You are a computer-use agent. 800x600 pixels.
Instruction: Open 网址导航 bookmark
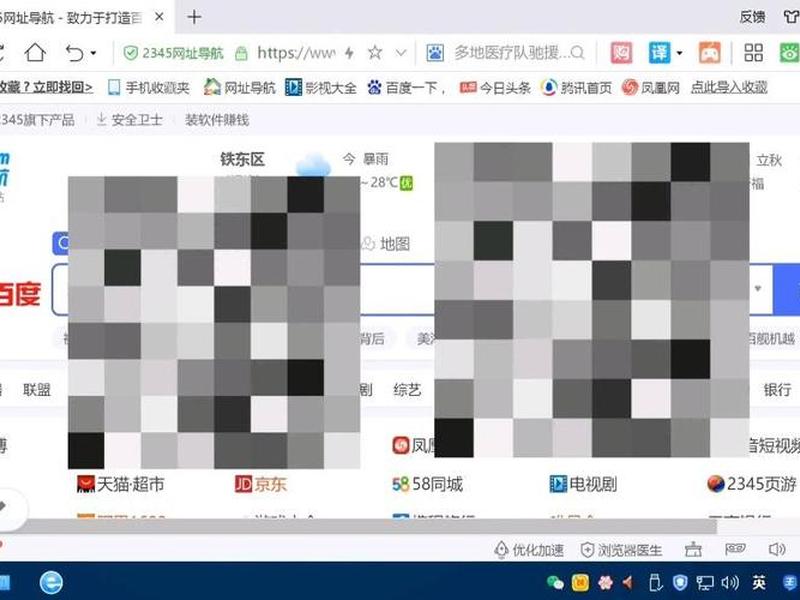239,88
